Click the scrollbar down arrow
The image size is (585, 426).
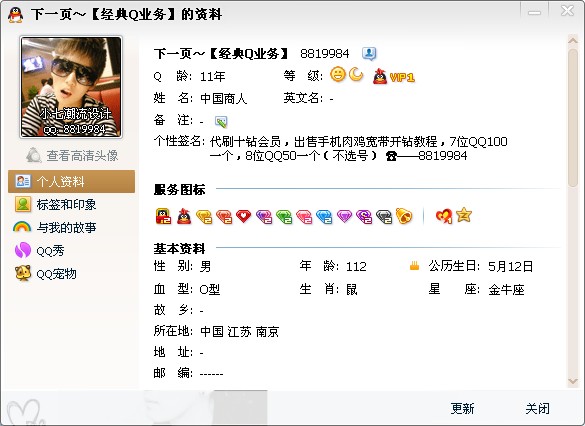point(573,381)
